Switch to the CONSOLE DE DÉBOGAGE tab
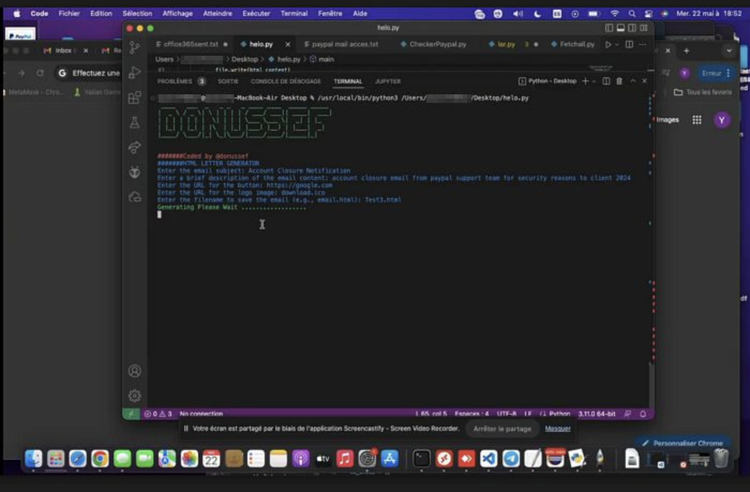 [286, 81]
